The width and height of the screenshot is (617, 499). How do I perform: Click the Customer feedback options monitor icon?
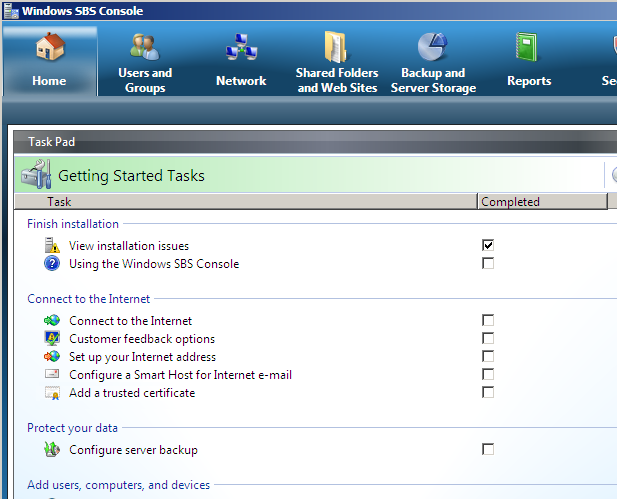[x=52, y=338]
